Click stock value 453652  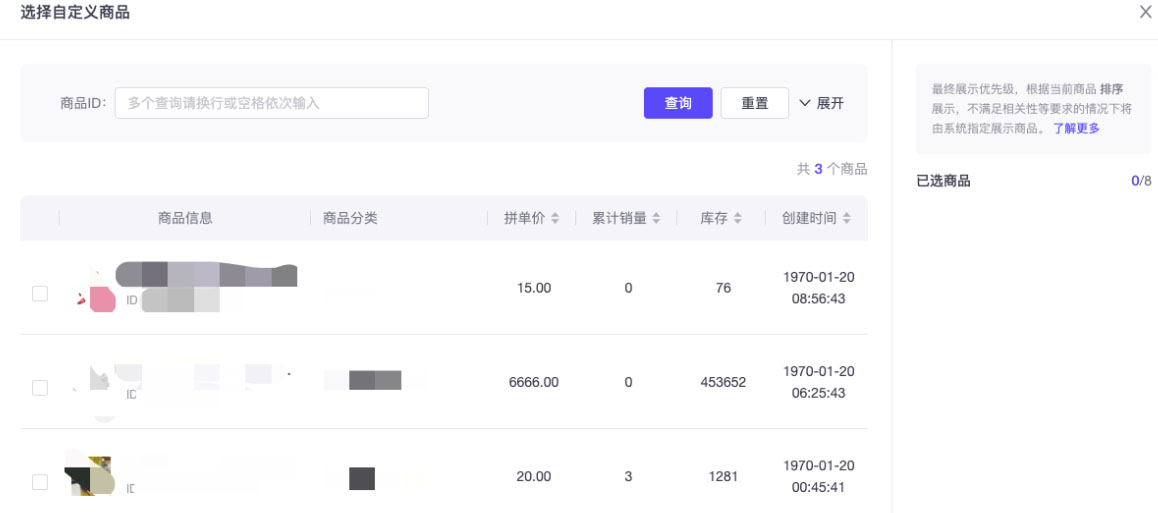[723, 382]
